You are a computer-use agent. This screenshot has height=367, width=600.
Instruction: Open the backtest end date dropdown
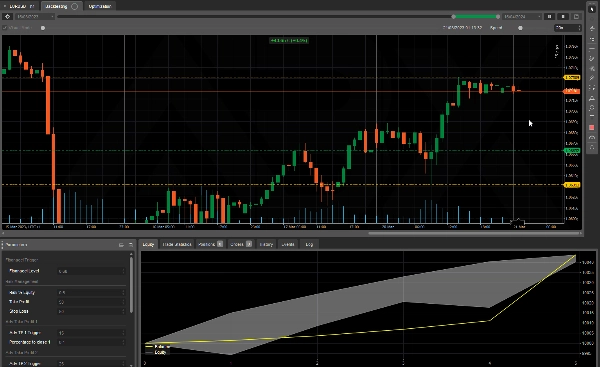(522, 16)
